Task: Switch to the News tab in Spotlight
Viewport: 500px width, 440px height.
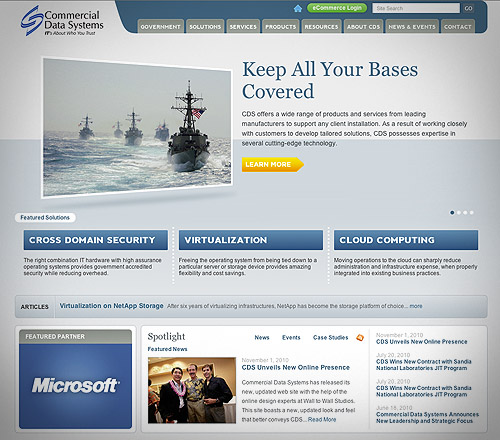Action: coord(262,338)
